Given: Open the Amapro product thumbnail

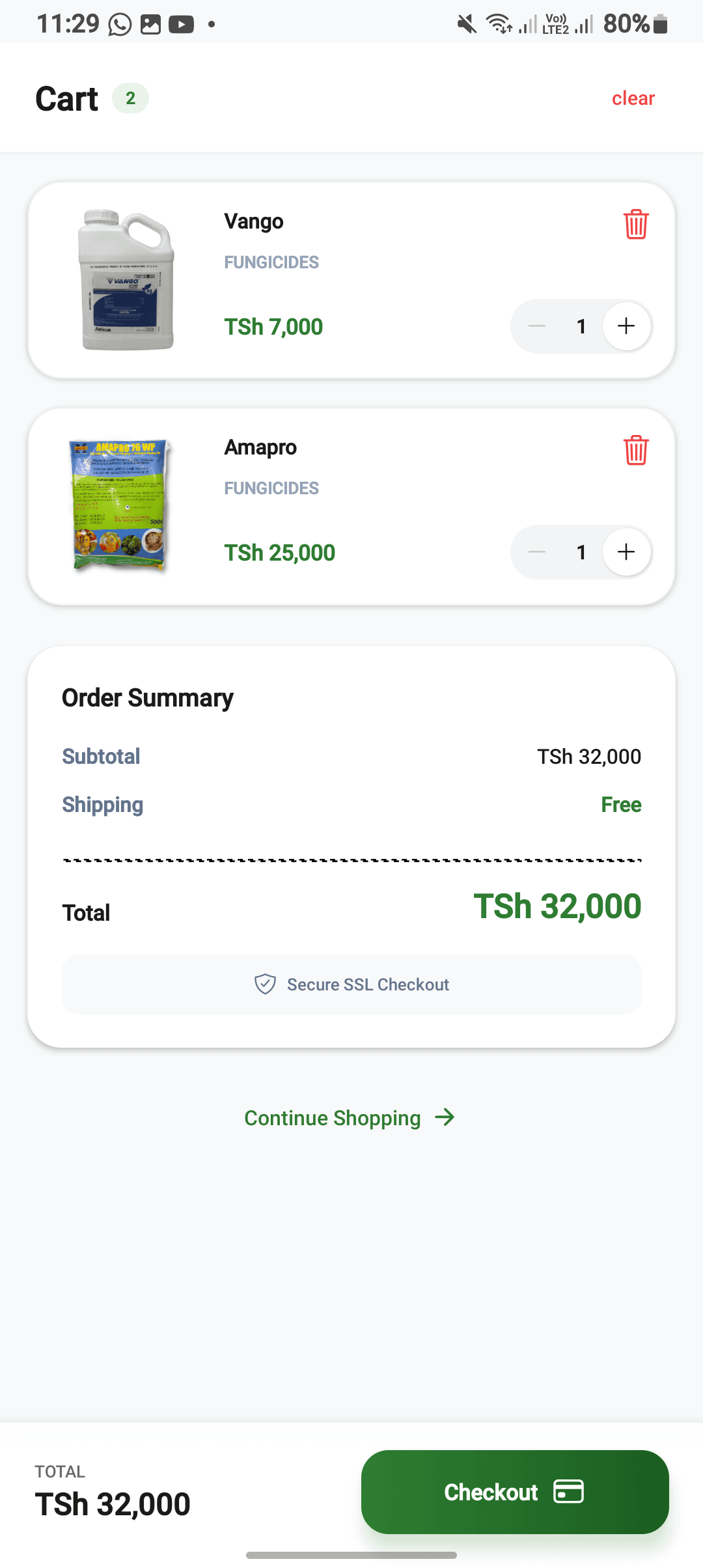Looking at the screenshot, I should (x=120, y=506).
